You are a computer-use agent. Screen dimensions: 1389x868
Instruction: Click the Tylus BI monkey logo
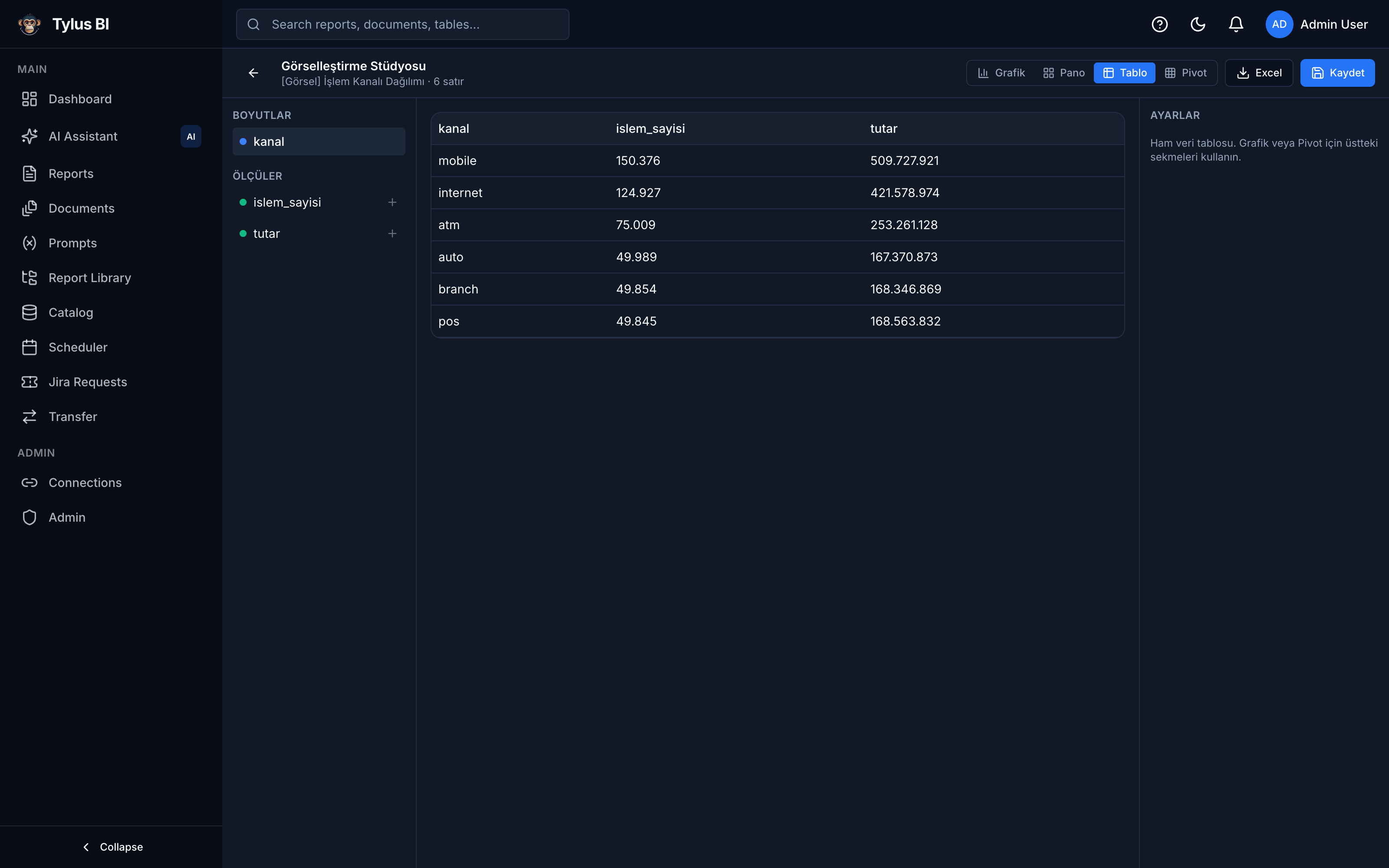29,24
